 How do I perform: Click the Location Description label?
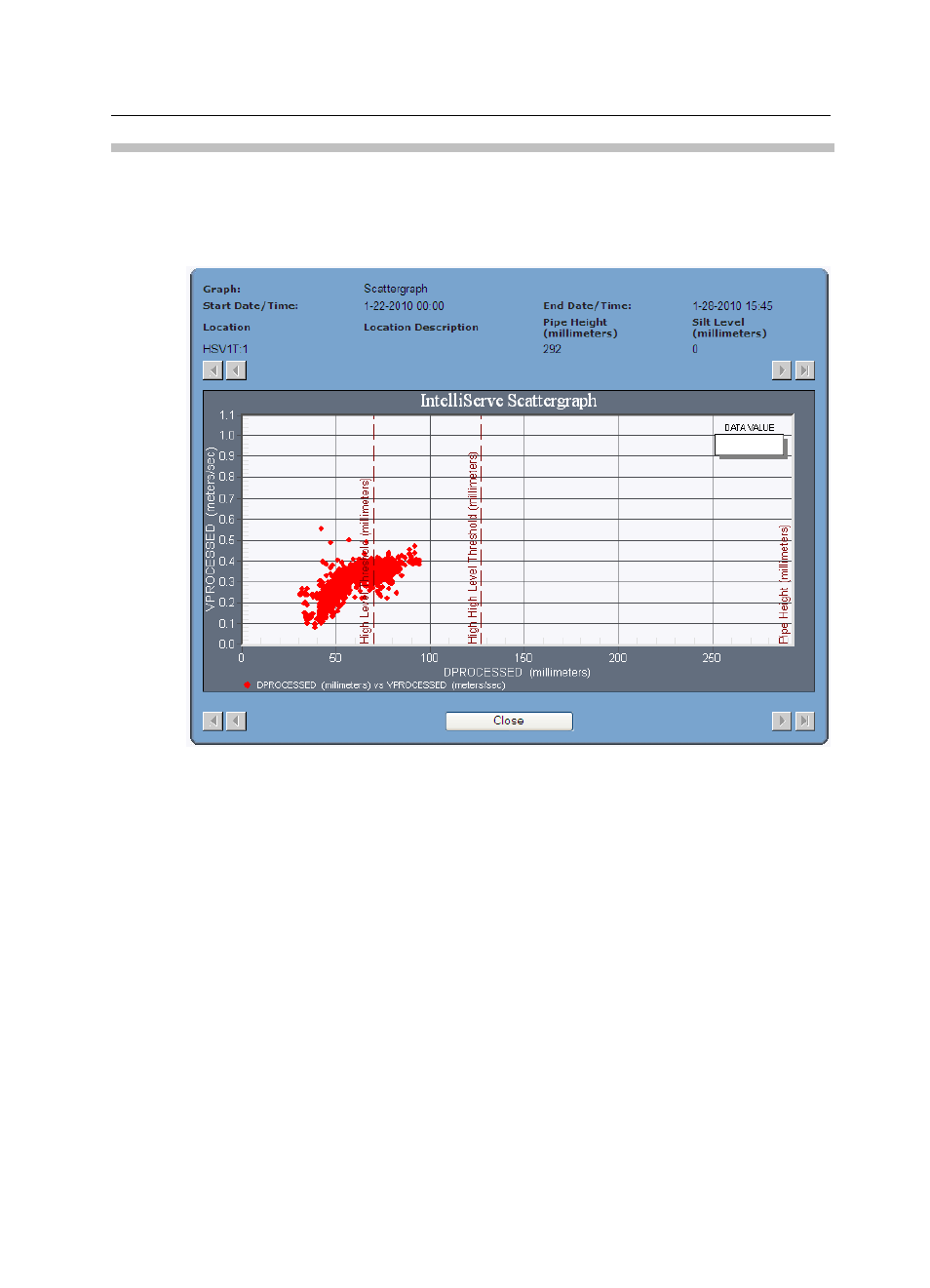pos(421,328)
